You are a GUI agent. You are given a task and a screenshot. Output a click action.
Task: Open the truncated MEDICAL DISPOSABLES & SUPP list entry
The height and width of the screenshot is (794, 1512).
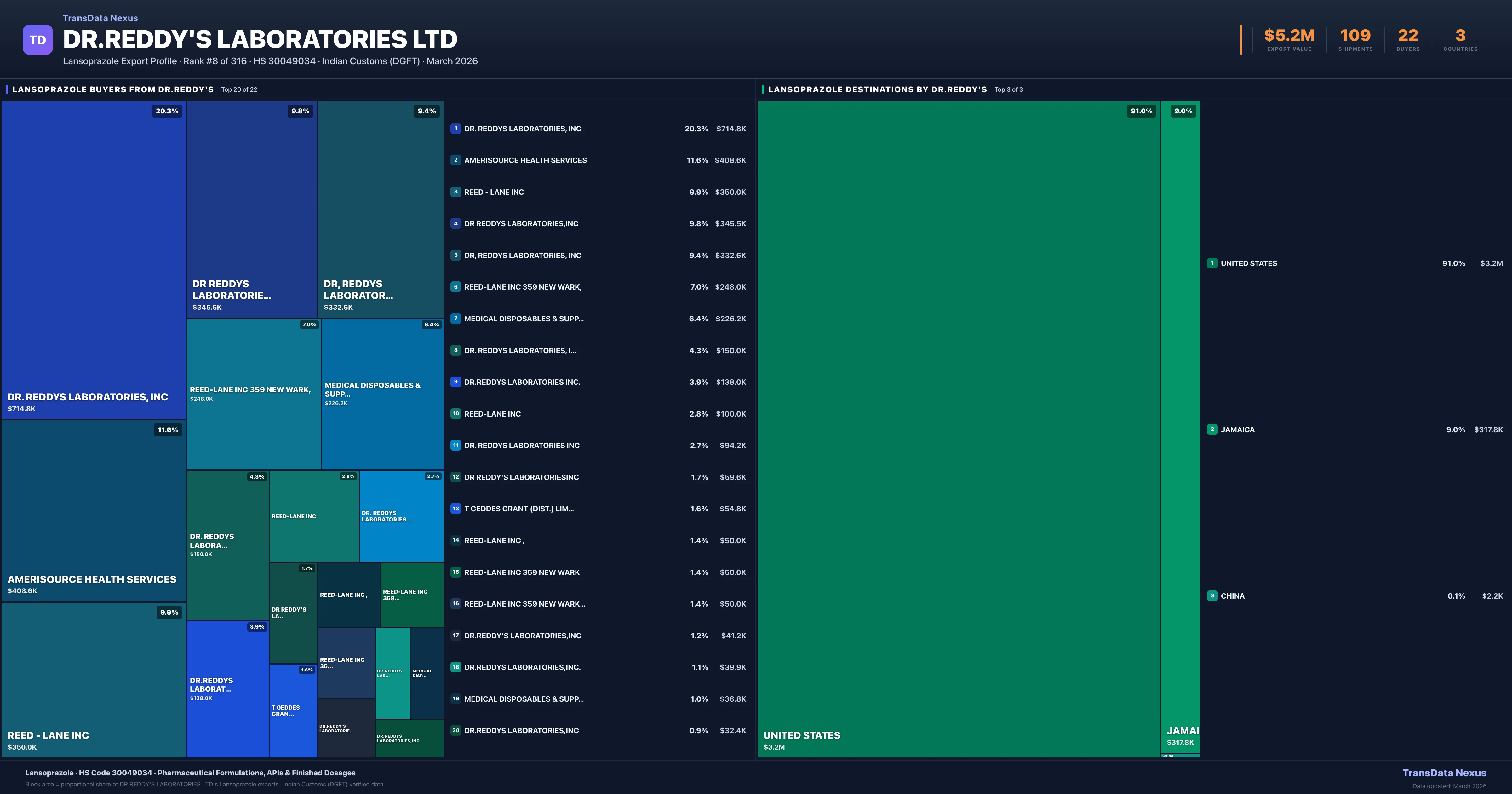(524, 319)
